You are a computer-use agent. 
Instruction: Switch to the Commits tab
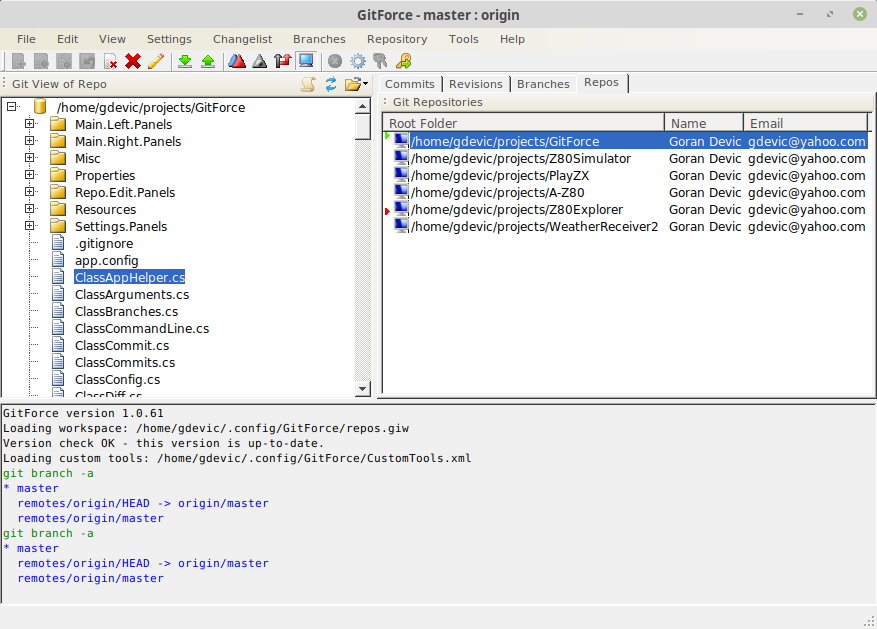[x=410, y=84]
